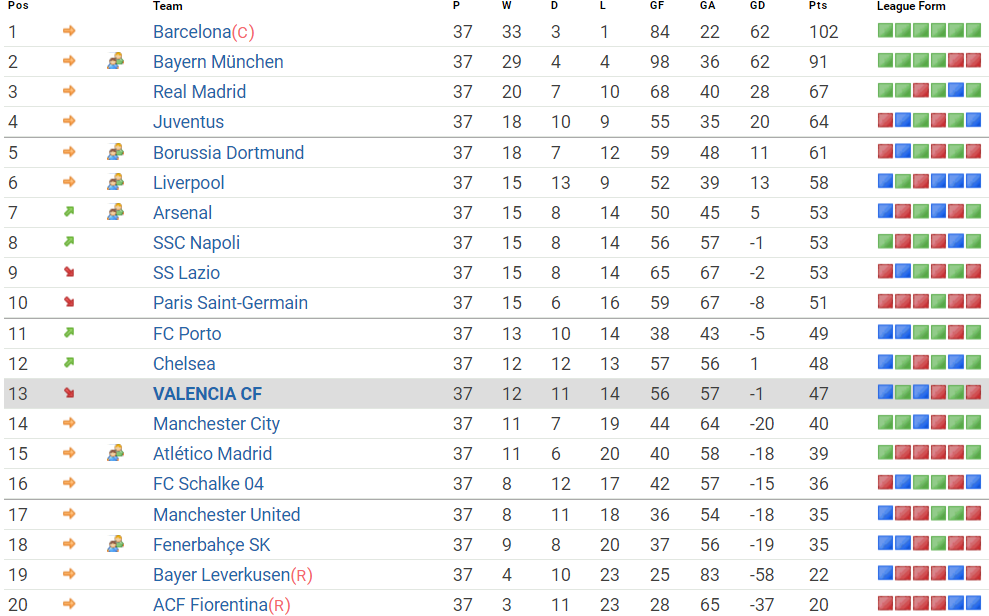
Task: Click the green up arrow in SSC Napoli row
Action: 69,242
